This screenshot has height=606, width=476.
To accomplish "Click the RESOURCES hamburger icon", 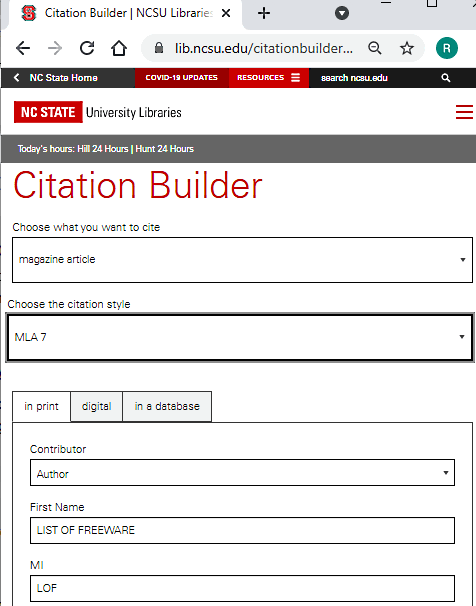I will pos(296,78).
